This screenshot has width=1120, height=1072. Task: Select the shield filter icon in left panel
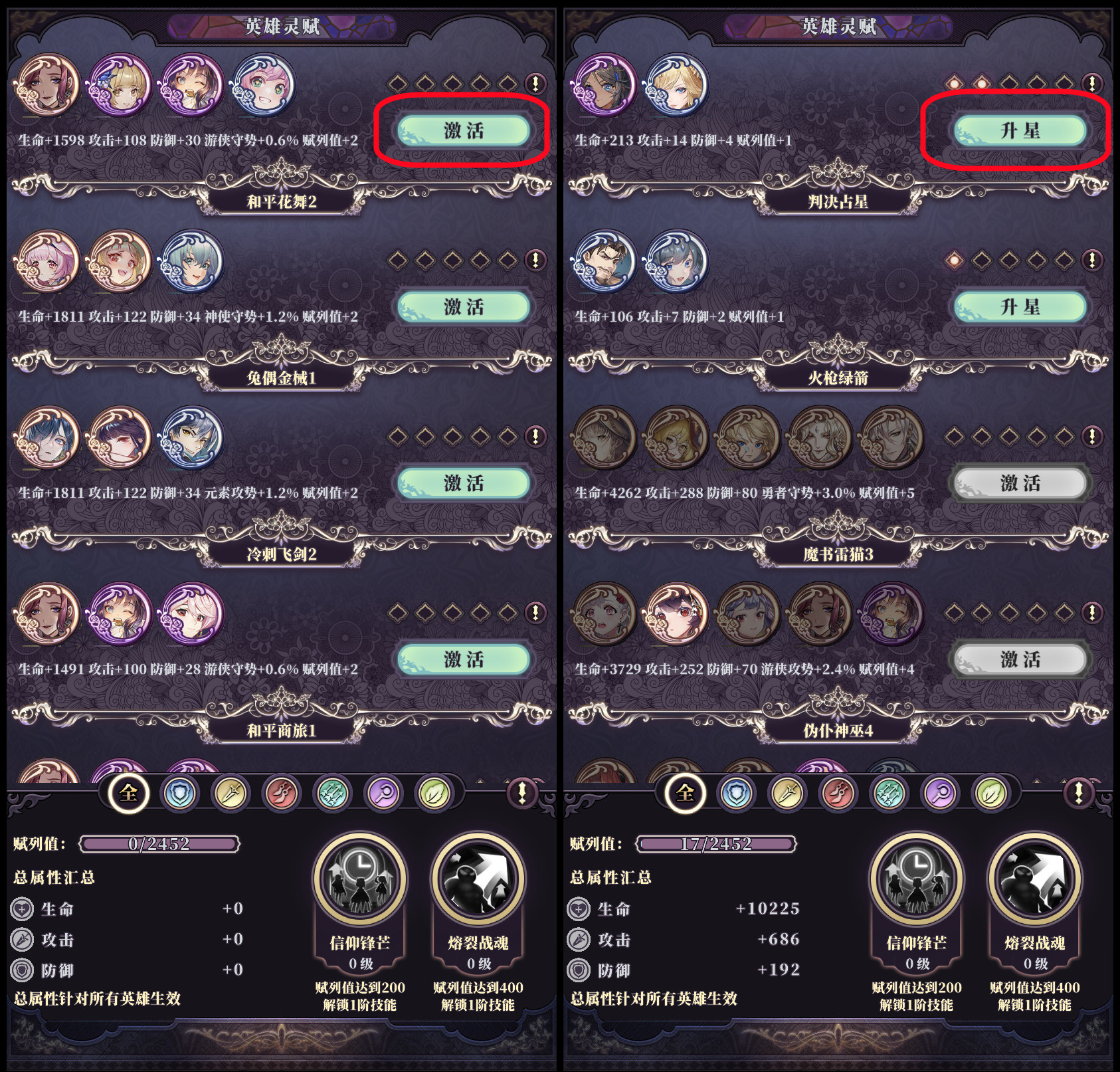coord(179,794)
